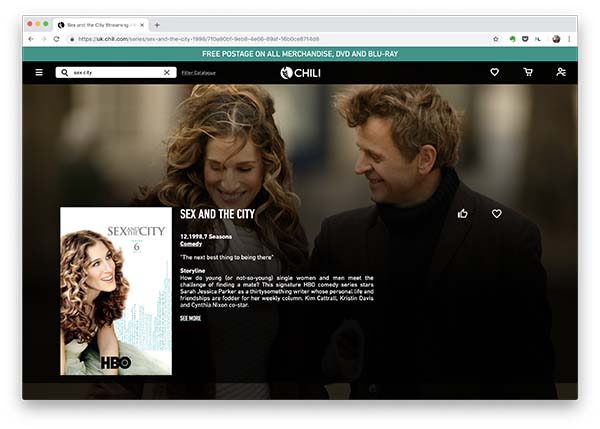The height and width of the screenshot is (429, 600).
Task: Click the site padlock icon in address bar
Action: (x=72, y=39)
